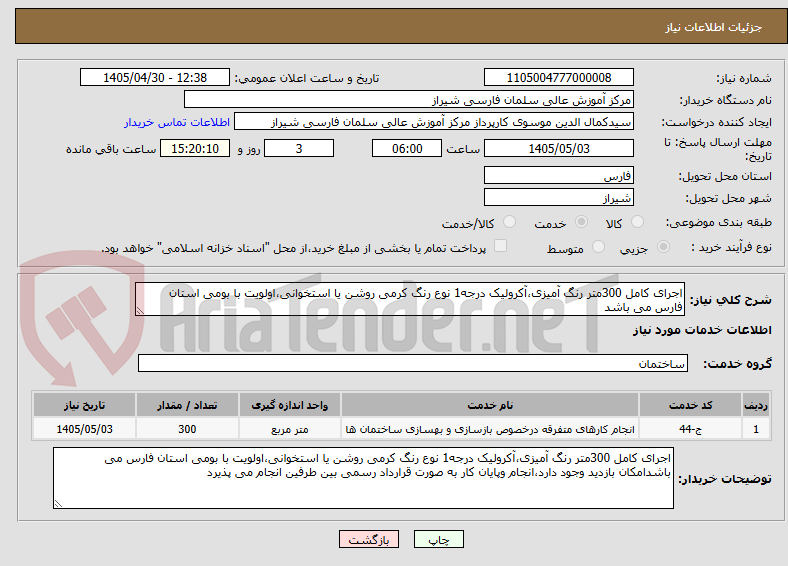Select the جزیی purchase type radio
The height and width of the screenshot is (566, 788).
663,247
